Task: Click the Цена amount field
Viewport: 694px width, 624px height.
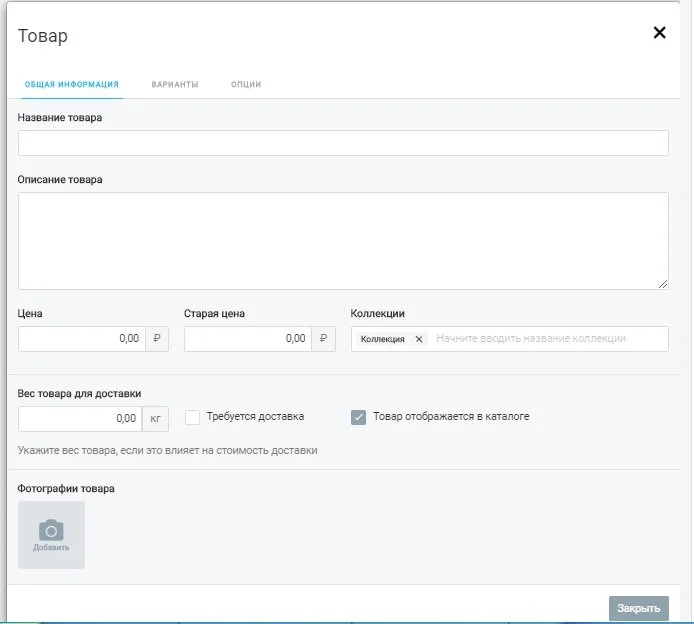Action: click(82, 339)
